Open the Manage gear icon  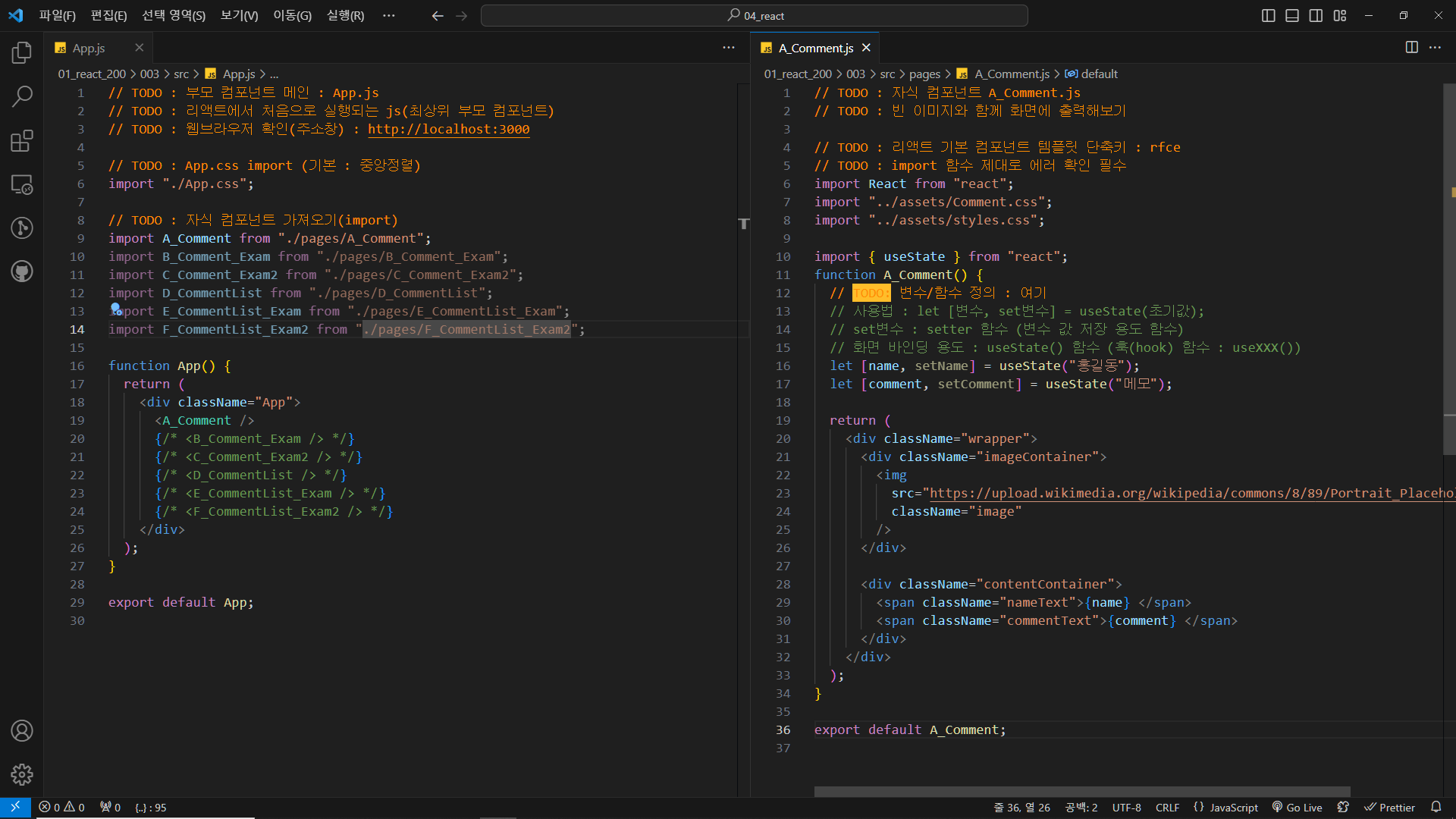pos(22,774)
